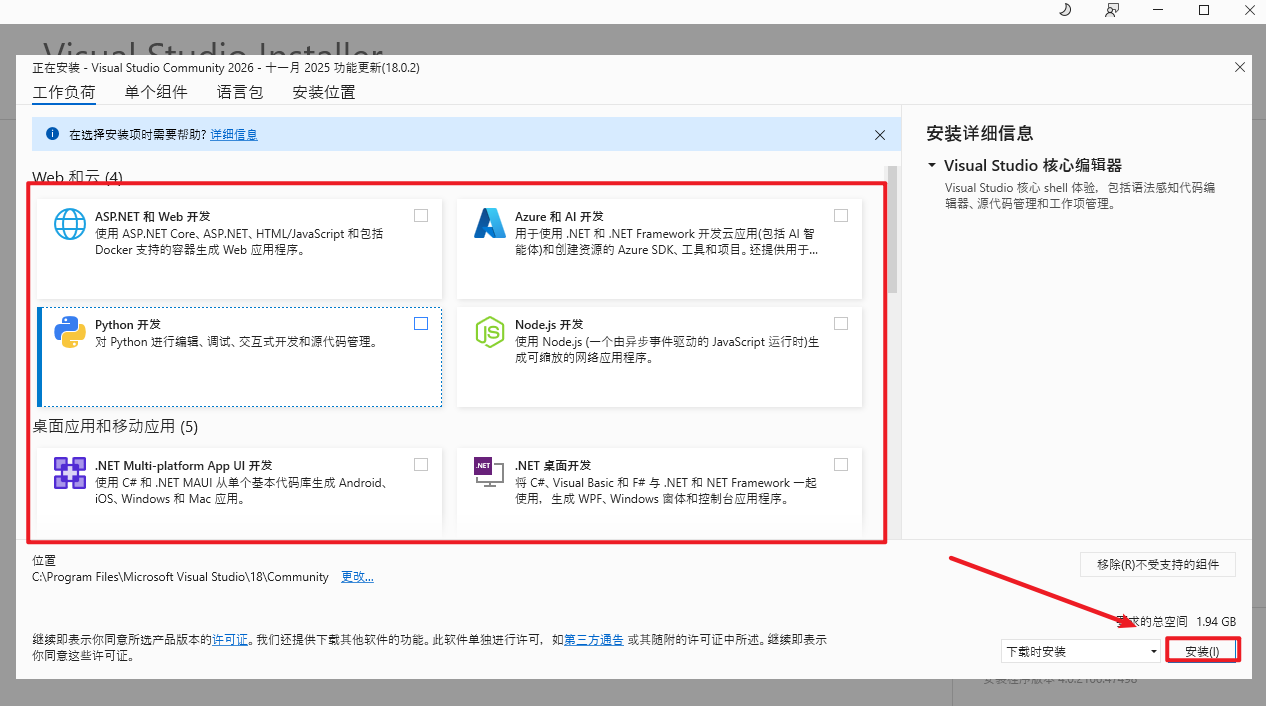The image size is (1266, 706).
Task: Open the 下载时安装 dropdown
Action: (x=1081, y=651)
